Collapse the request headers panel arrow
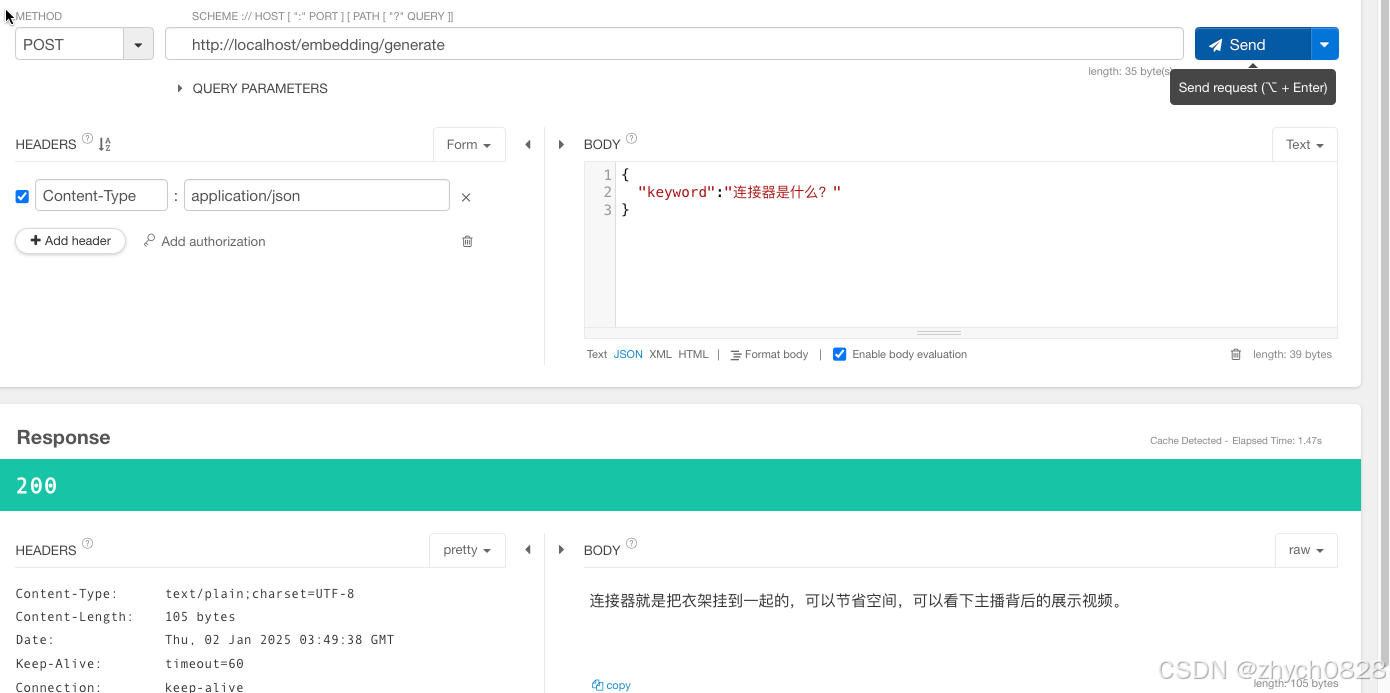The image size is (1390, 693). tap(528, 145)
